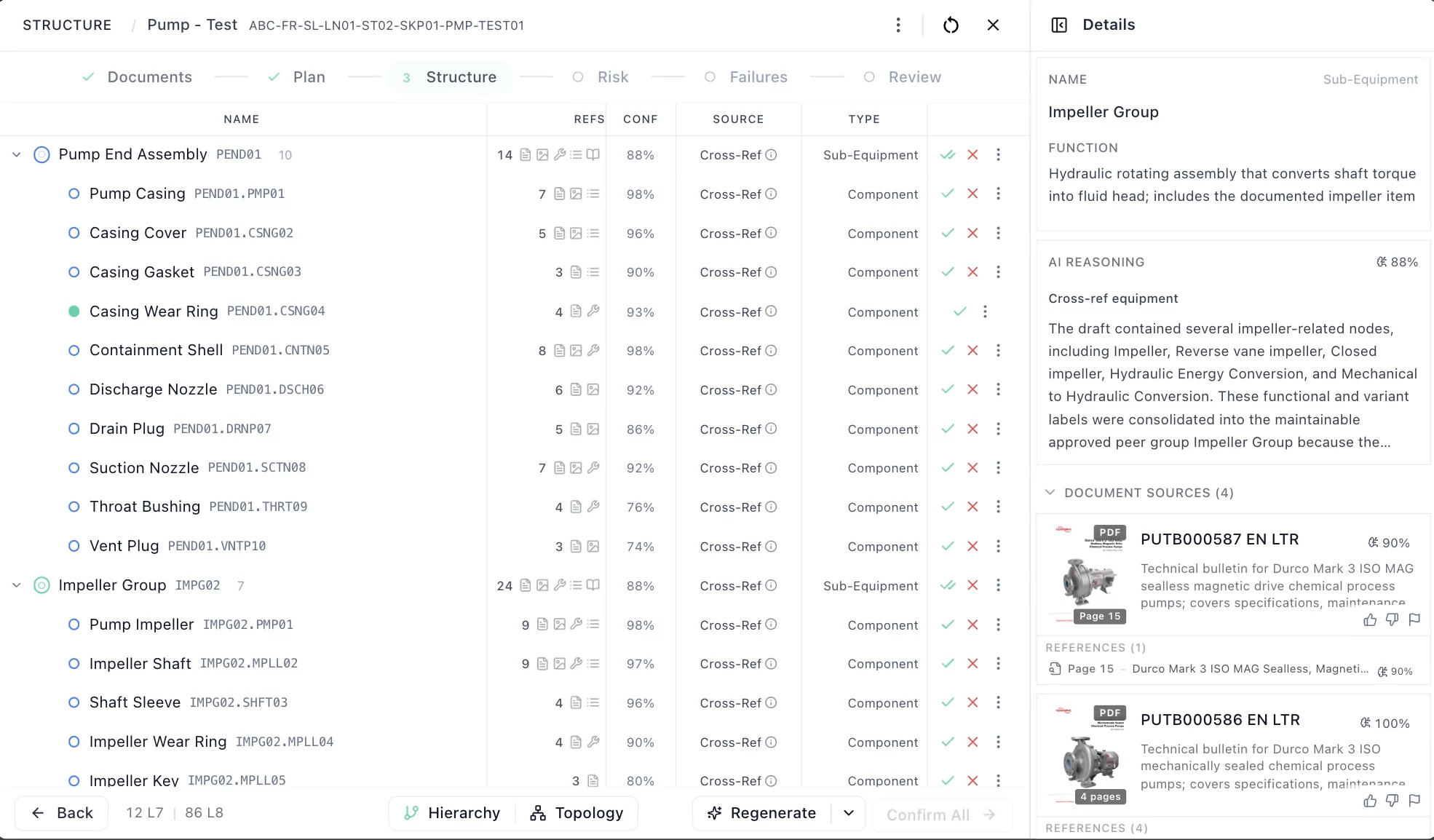Open PUTB000587 PDF thumbnail
The width and height of the screenshot is (1434, 840).
coord(1090,574)
